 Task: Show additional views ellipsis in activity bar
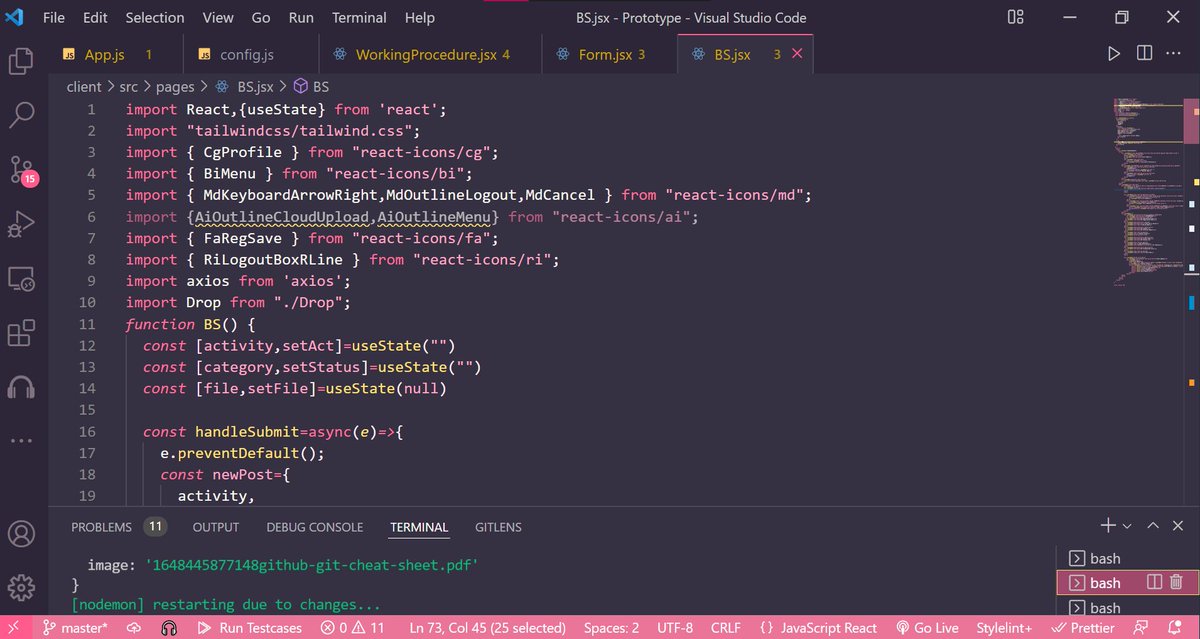pyautogui.click(x=22, y=440)
